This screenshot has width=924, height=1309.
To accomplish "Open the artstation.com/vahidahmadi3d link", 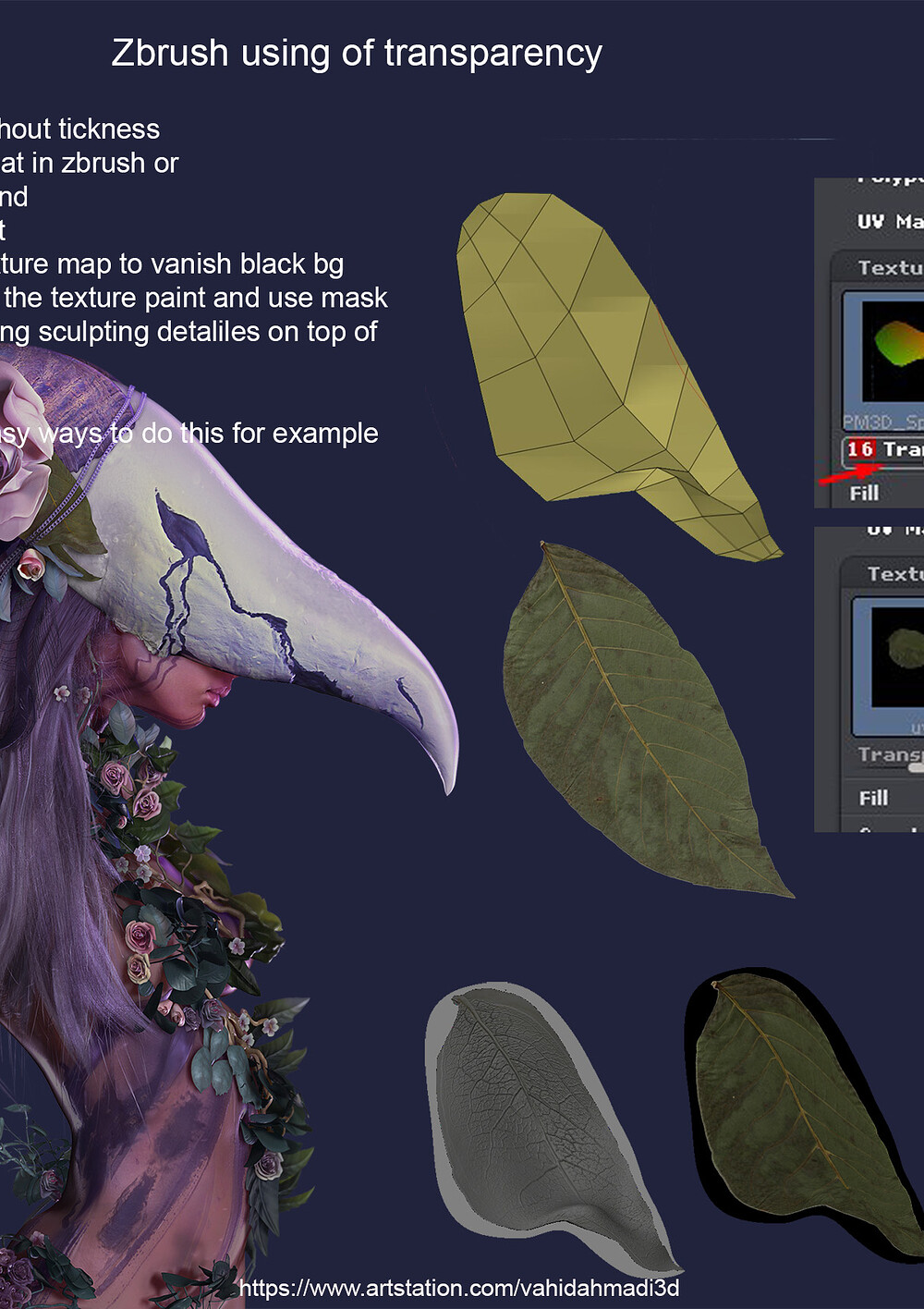I will (460, 1288).
